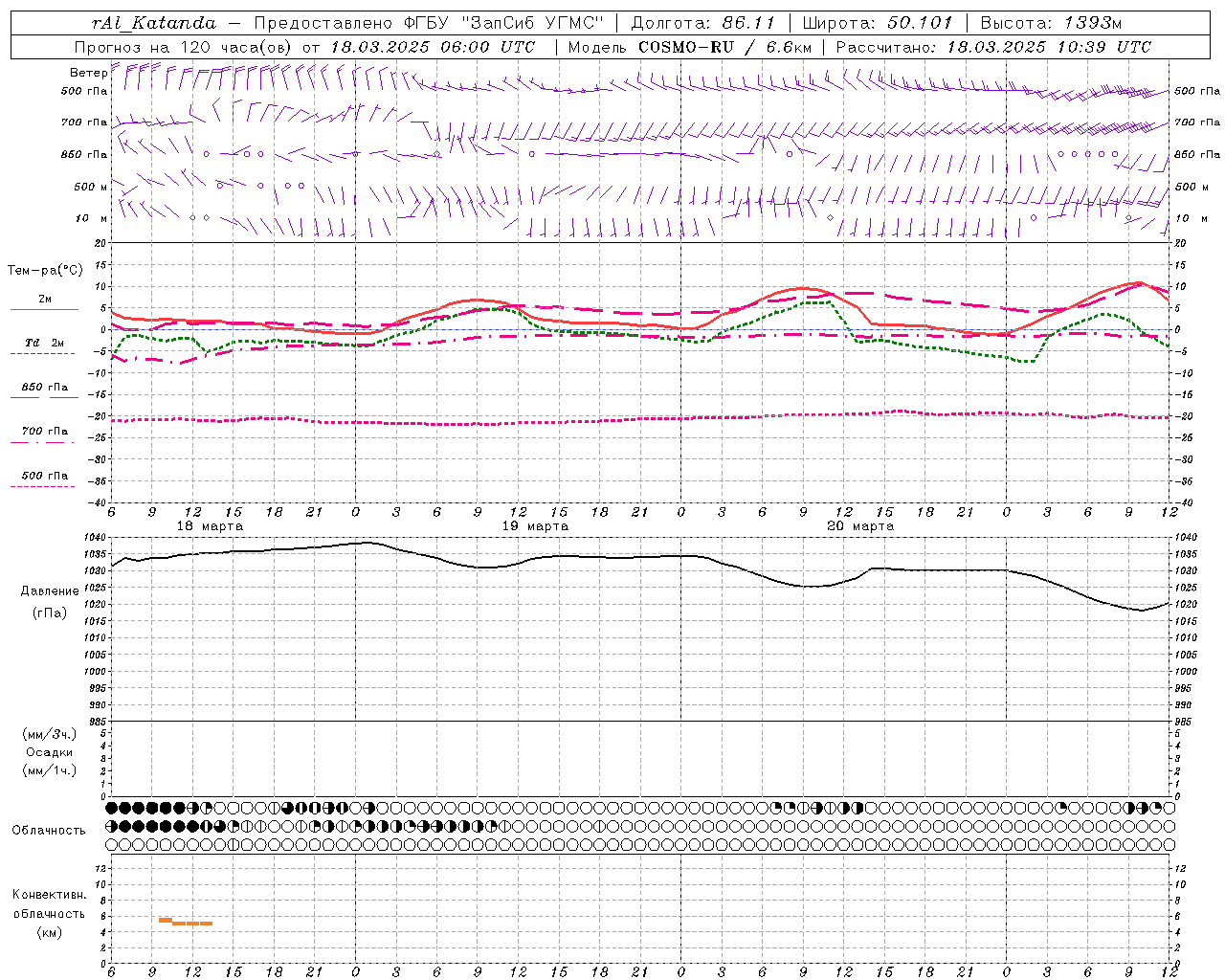Click the (гПа) unit under Давление

pyautogui.click(x=50, y=613)
